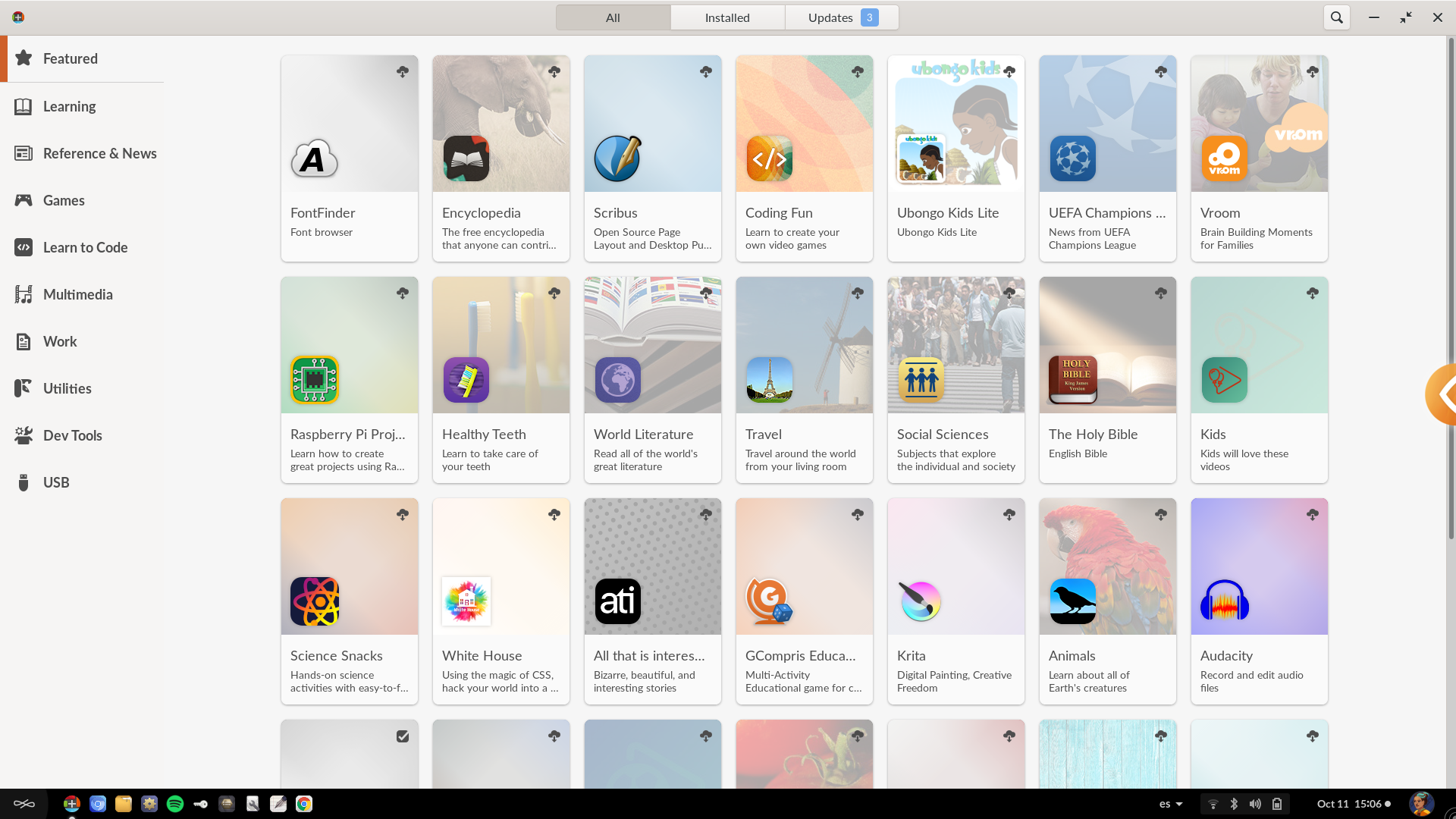Open the White House app icon
This screenshot has height=819, width=1456.
coord(466,602)
